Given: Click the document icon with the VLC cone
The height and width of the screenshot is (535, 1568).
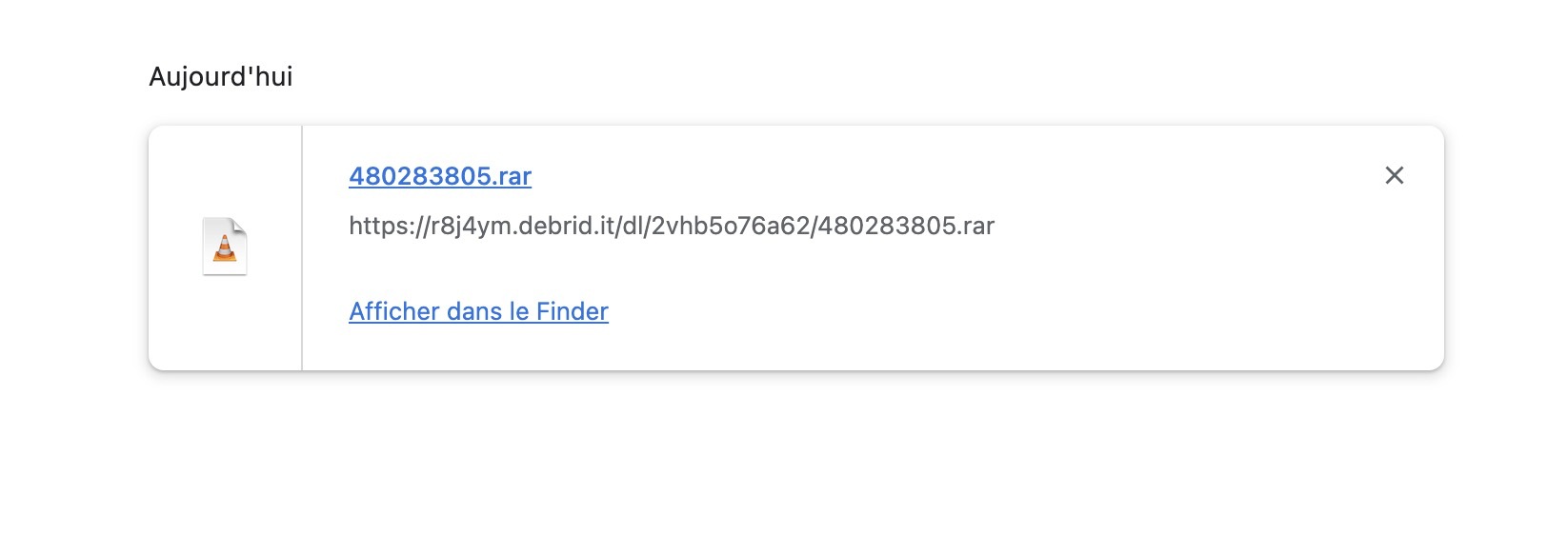Looking at the screenshot, I should [x=225, y=247].
